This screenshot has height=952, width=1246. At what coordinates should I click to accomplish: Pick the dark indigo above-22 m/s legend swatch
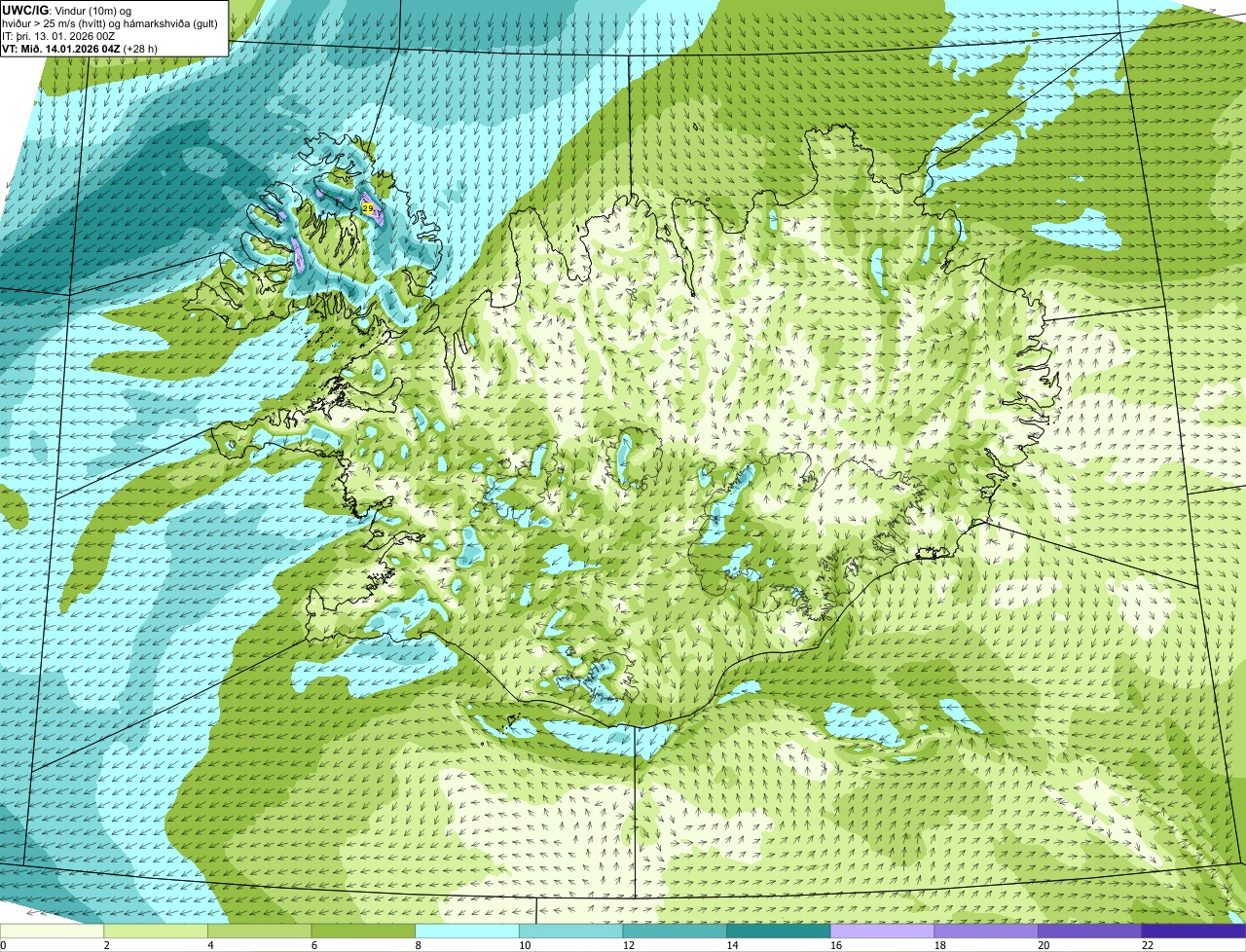tap(1194, 931)
